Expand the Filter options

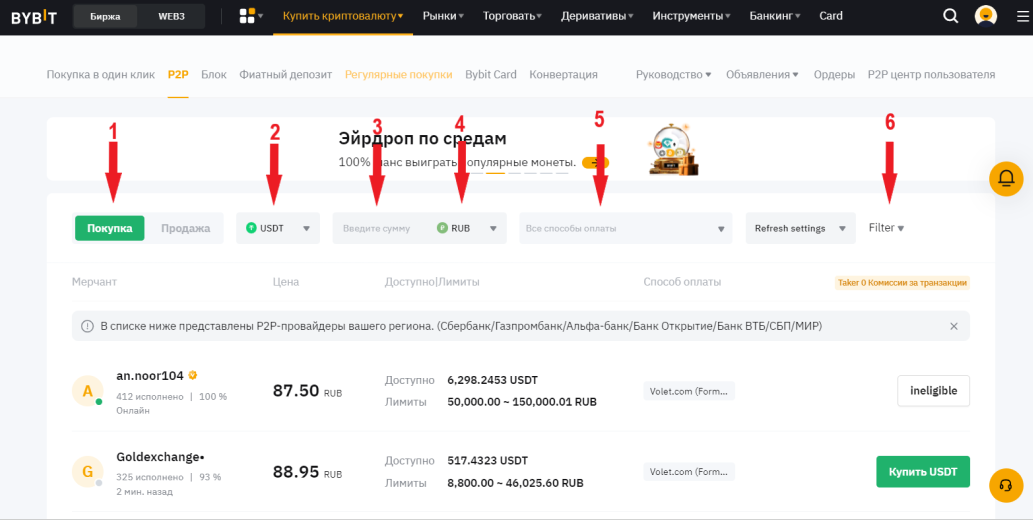pyautogui.click(x=886, y=228)
